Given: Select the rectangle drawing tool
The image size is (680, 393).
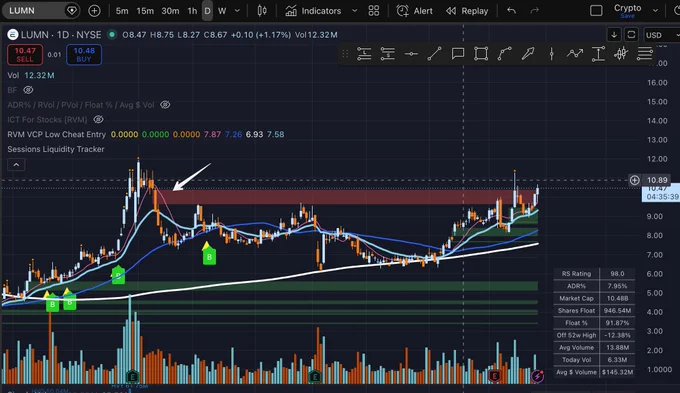Looking at the screenshot, I should (481, 54).
